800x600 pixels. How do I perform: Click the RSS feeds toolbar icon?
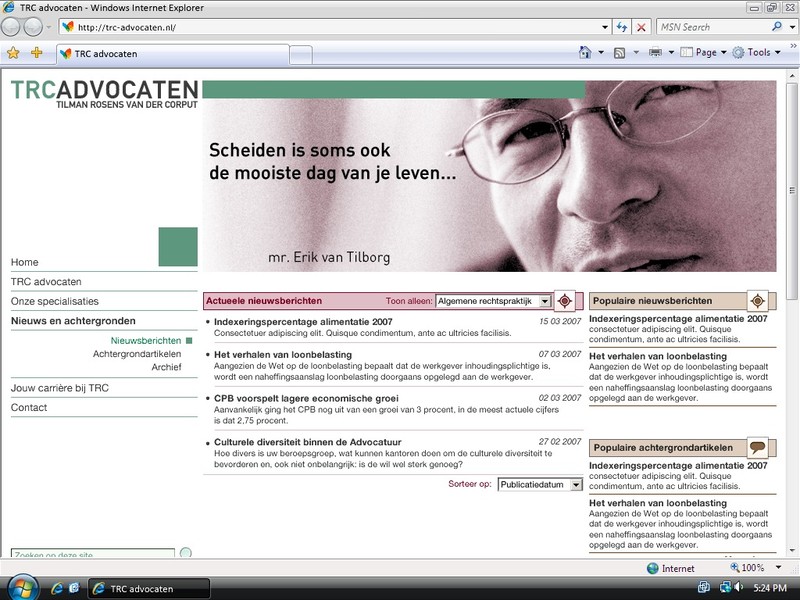tap(620, 53)
